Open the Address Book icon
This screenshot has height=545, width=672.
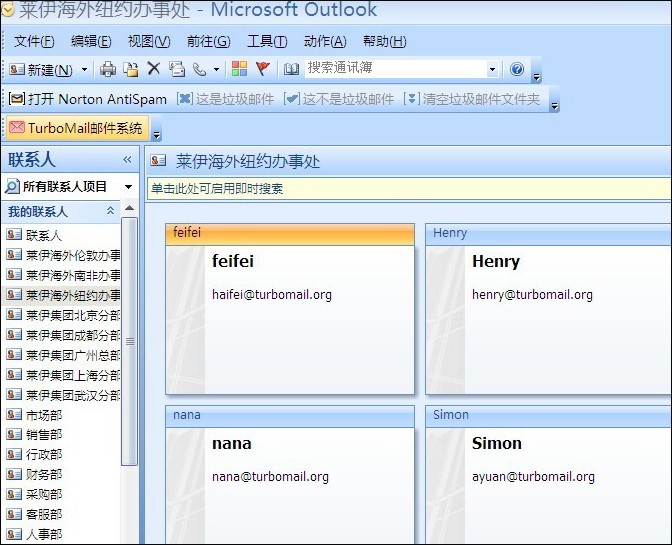(291, 69)
